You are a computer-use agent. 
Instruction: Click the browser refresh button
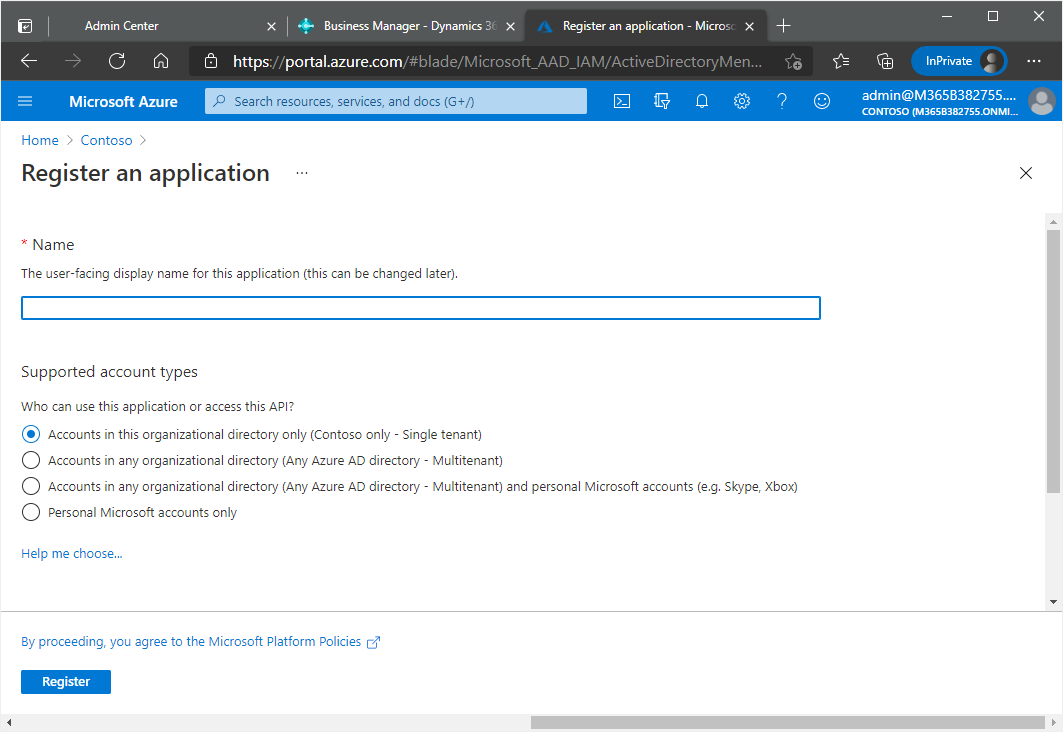(117, 61)
